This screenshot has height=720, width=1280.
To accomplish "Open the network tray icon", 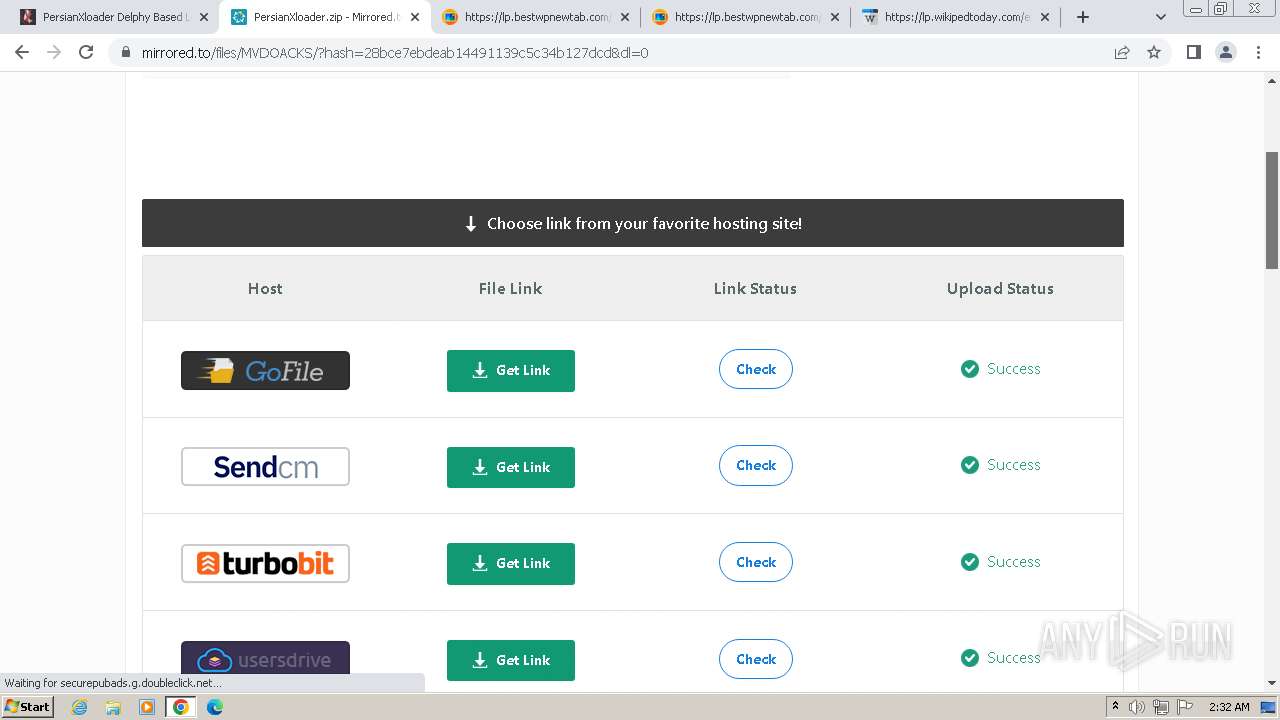I will pyautogui.click(x=1161, y=707).
